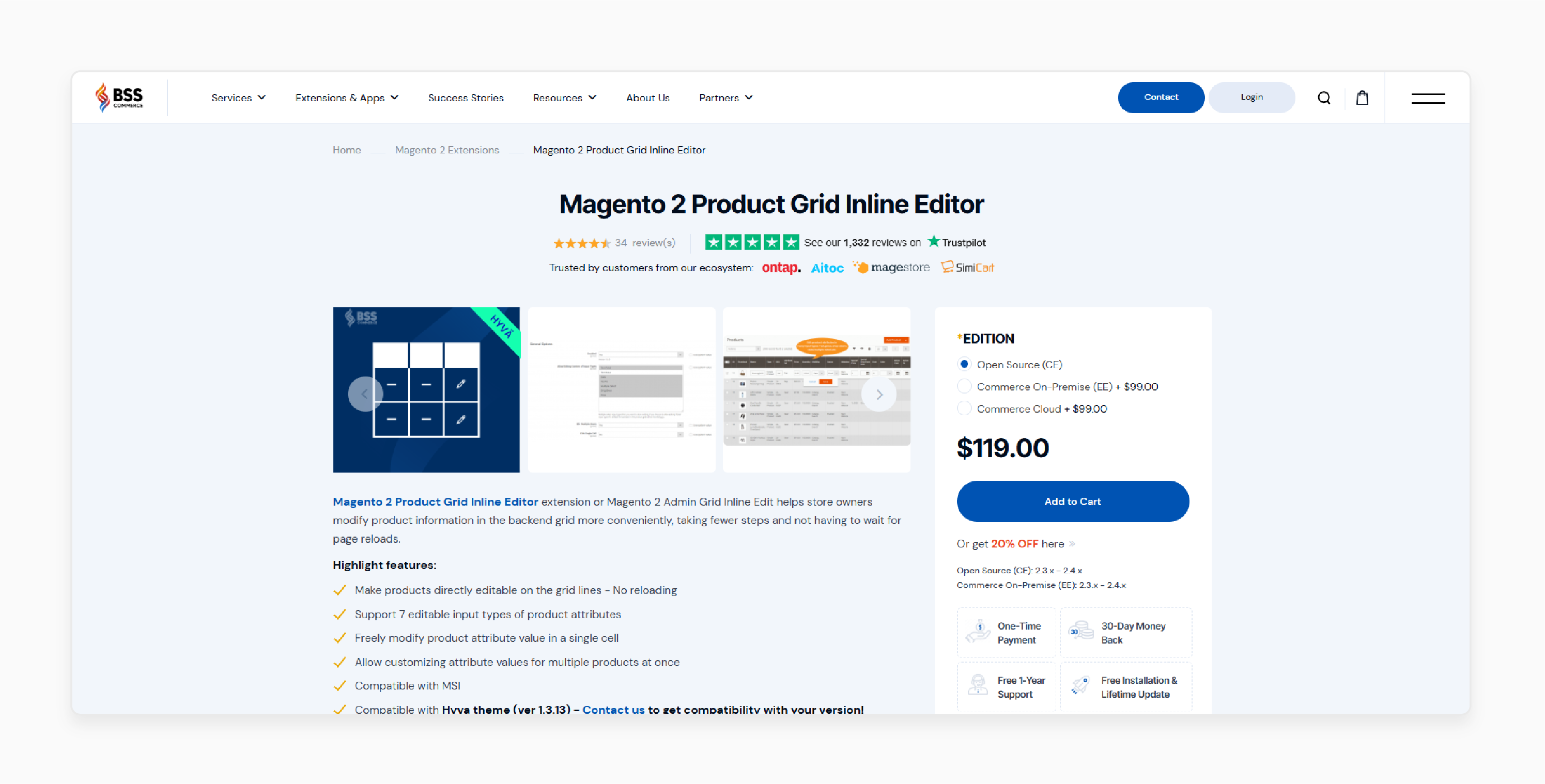Go to Home breadcrumb

347,150
